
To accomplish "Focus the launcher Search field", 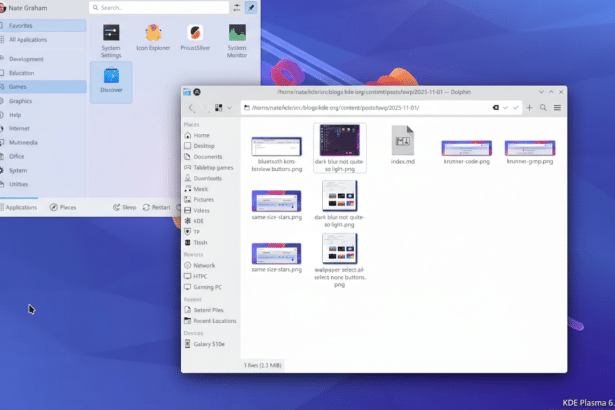I will coord(159,7).
